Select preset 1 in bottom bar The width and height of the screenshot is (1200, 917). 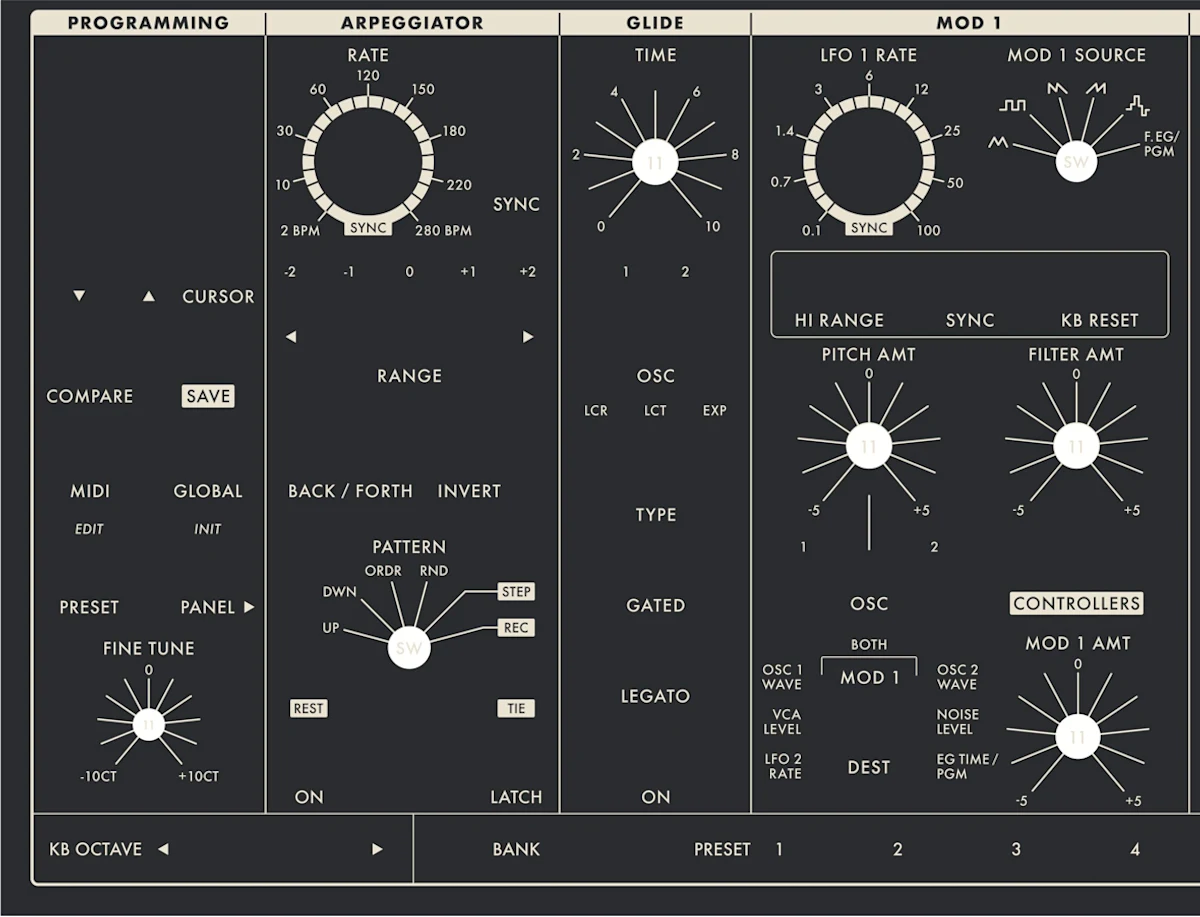click(779, 849)
